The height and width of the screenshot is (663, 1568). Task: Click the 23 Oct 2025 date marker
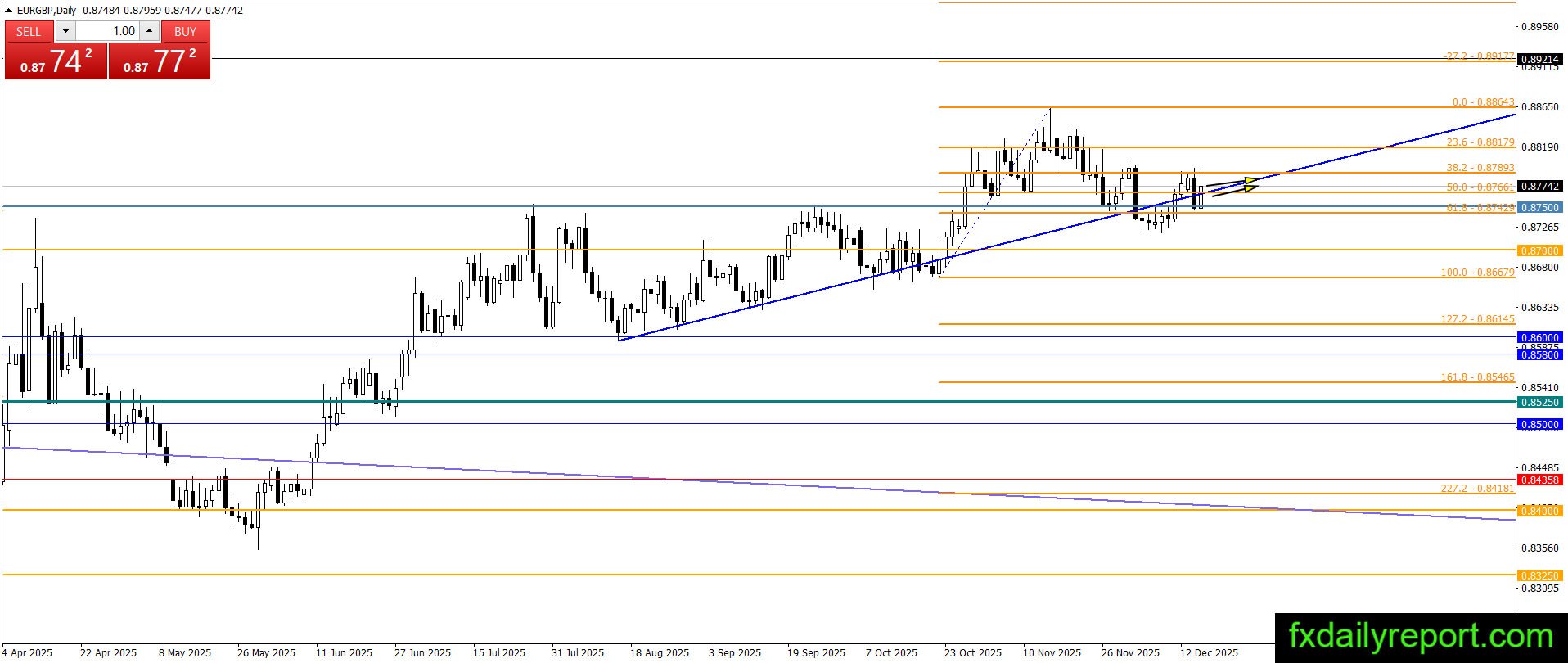point(972,652)
